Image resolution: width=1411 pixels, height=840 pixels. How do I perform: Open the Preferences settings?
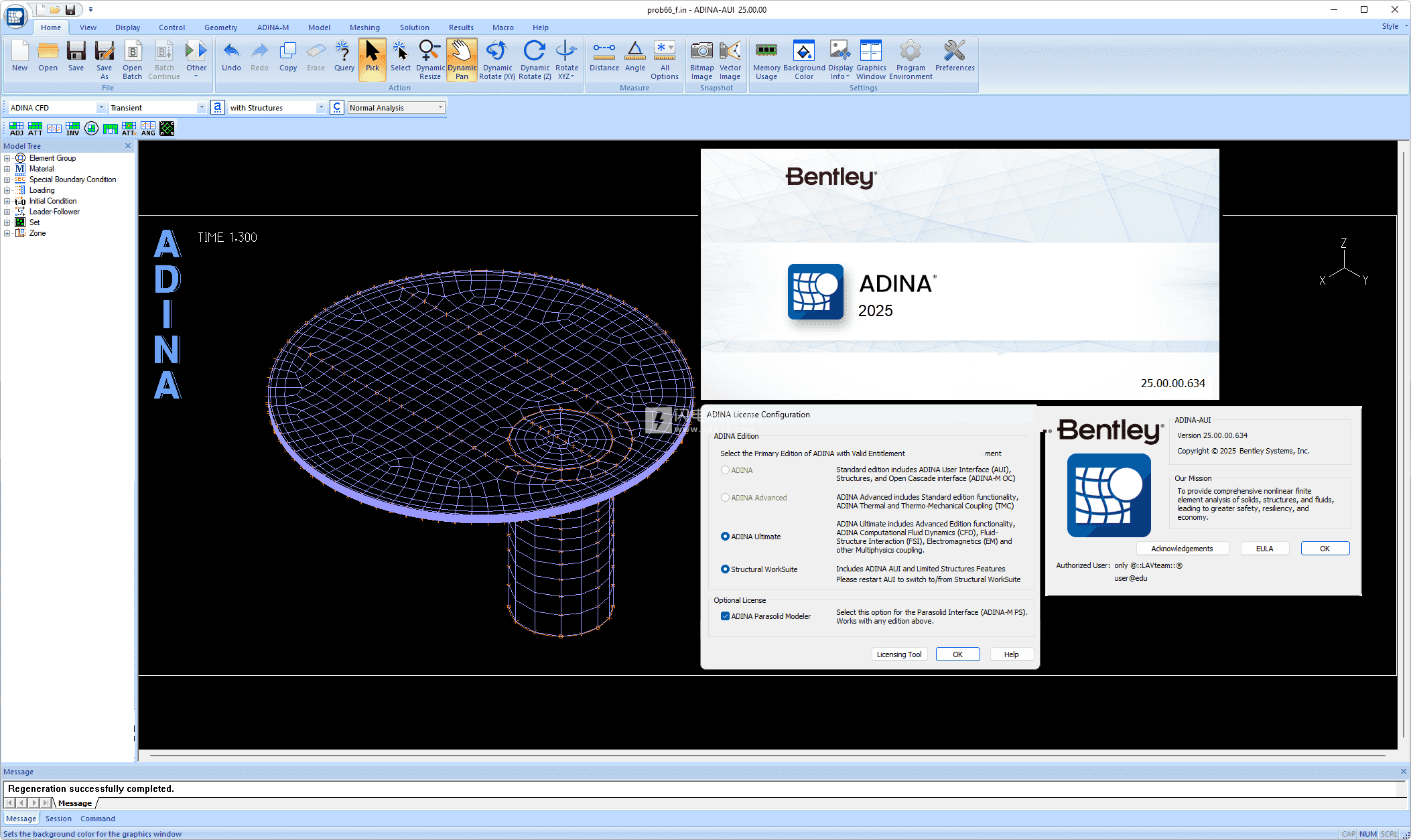click(x=955, y=56)
